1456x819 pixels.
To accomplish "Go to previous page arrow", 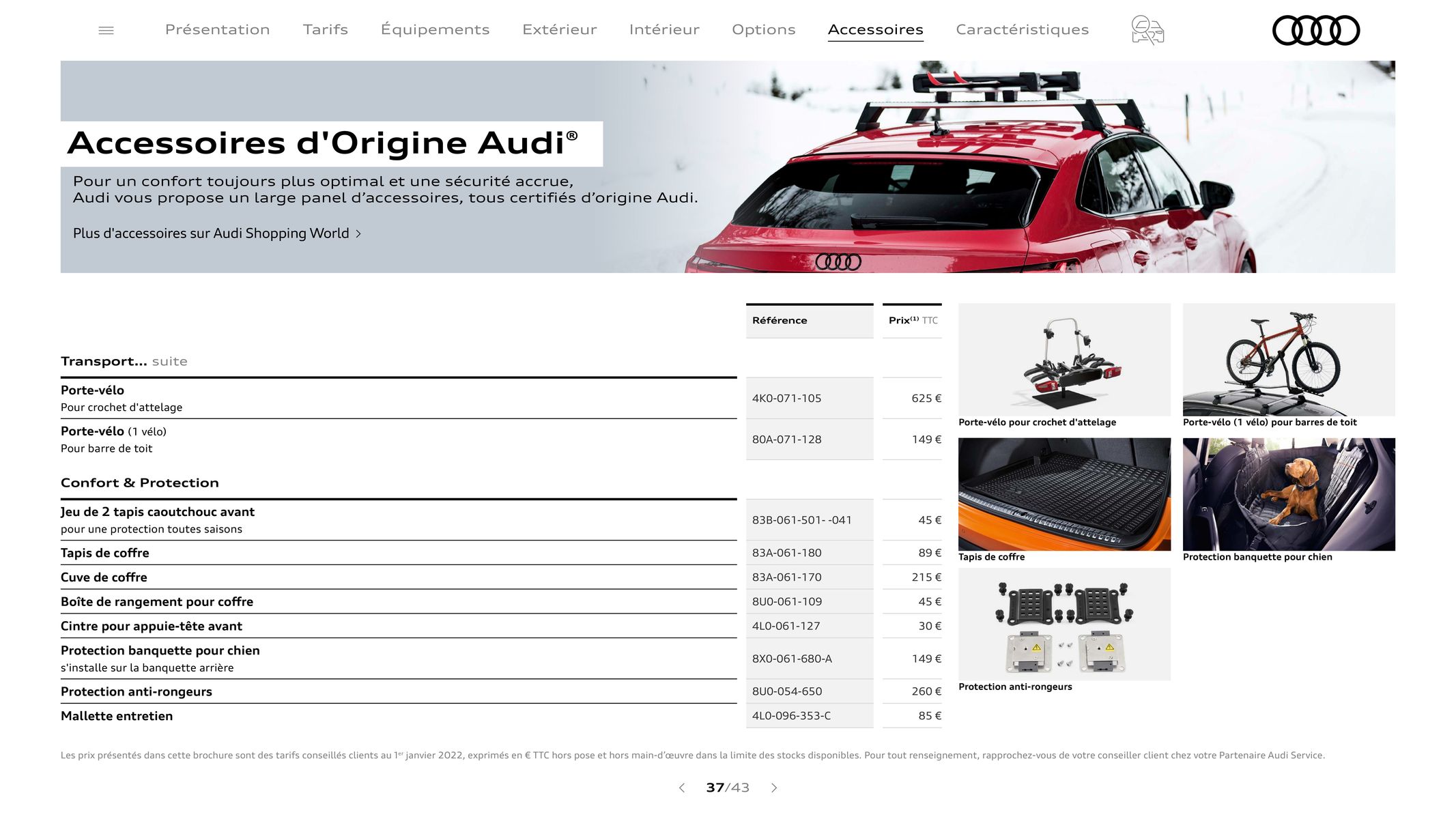I will tap(681, 788).
